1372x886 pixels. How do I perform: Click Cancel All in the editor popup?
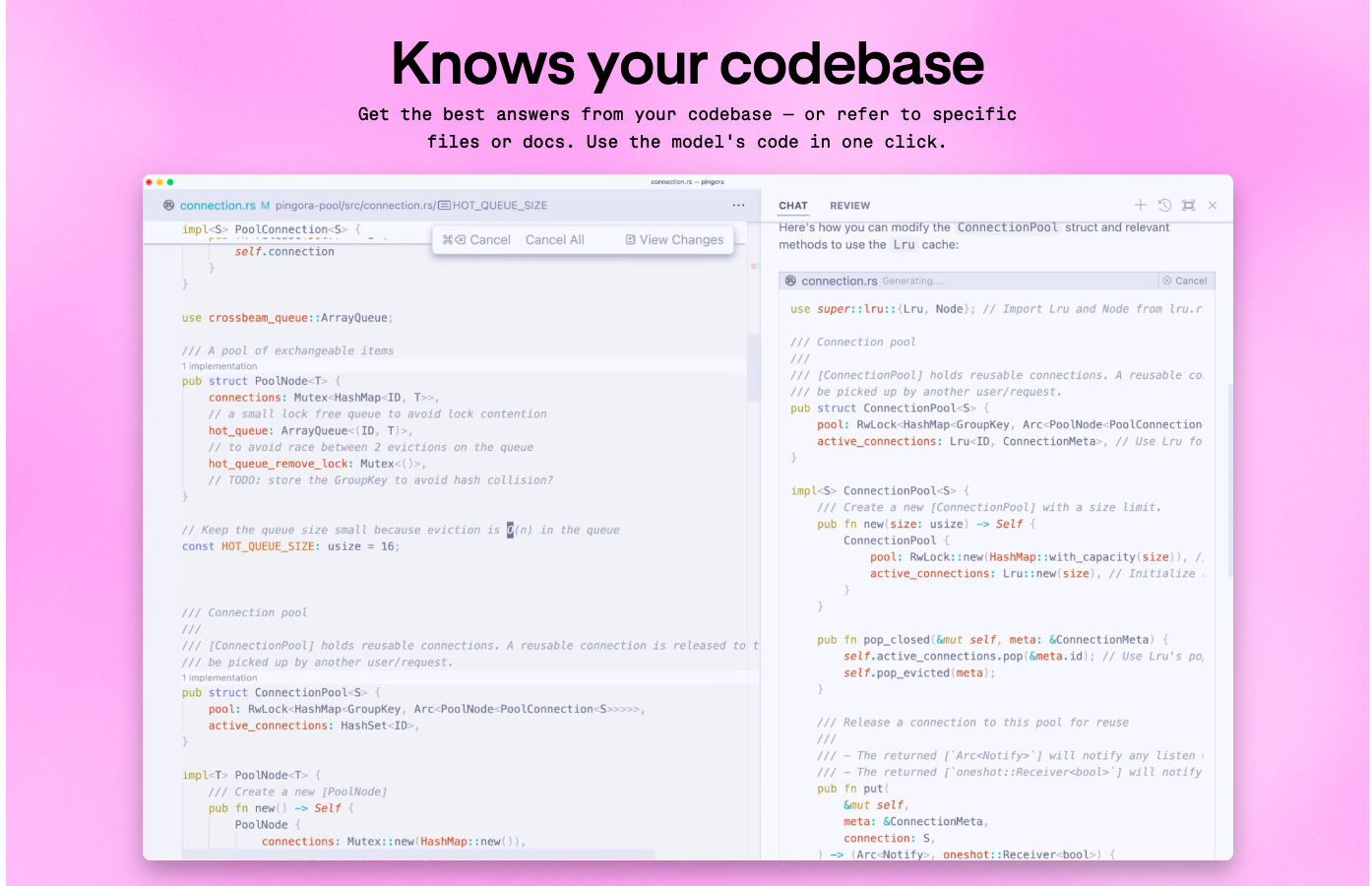coord(555,239)
